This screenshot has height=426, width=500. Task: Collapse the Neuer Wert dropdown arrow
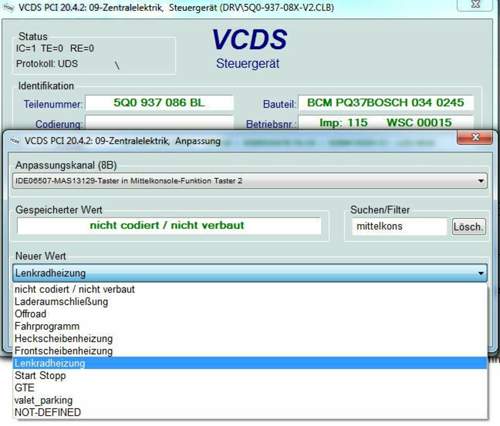click(480, 273)
